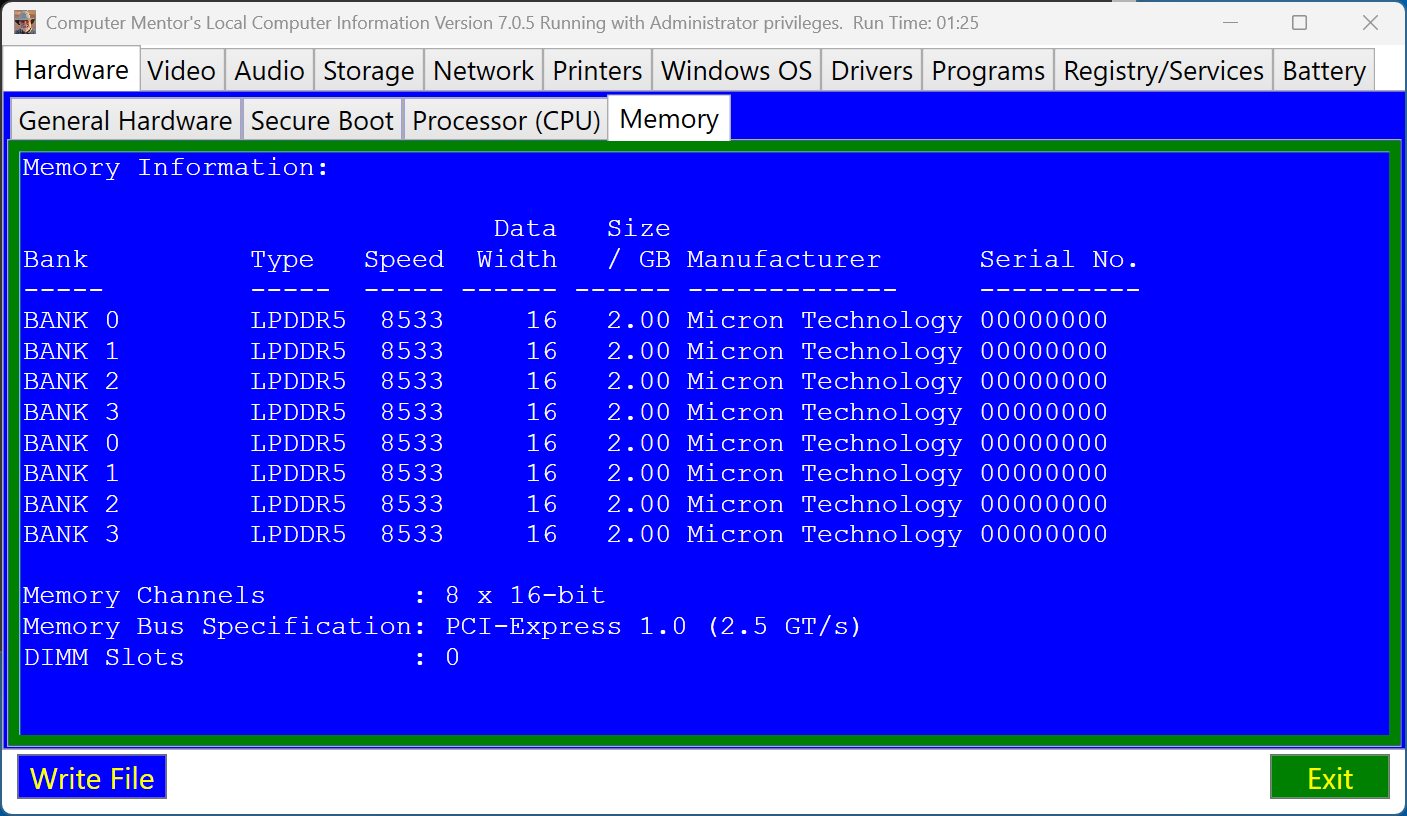Viewport: 1407px width, 816px height.
Task: Open the Programs tab
Action: pyautogui.click(x=988, y=71)
